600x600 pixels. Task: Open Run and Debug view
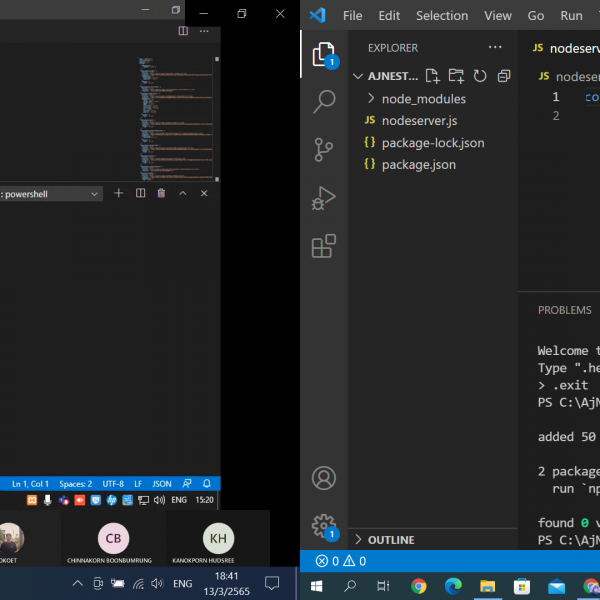324,198
